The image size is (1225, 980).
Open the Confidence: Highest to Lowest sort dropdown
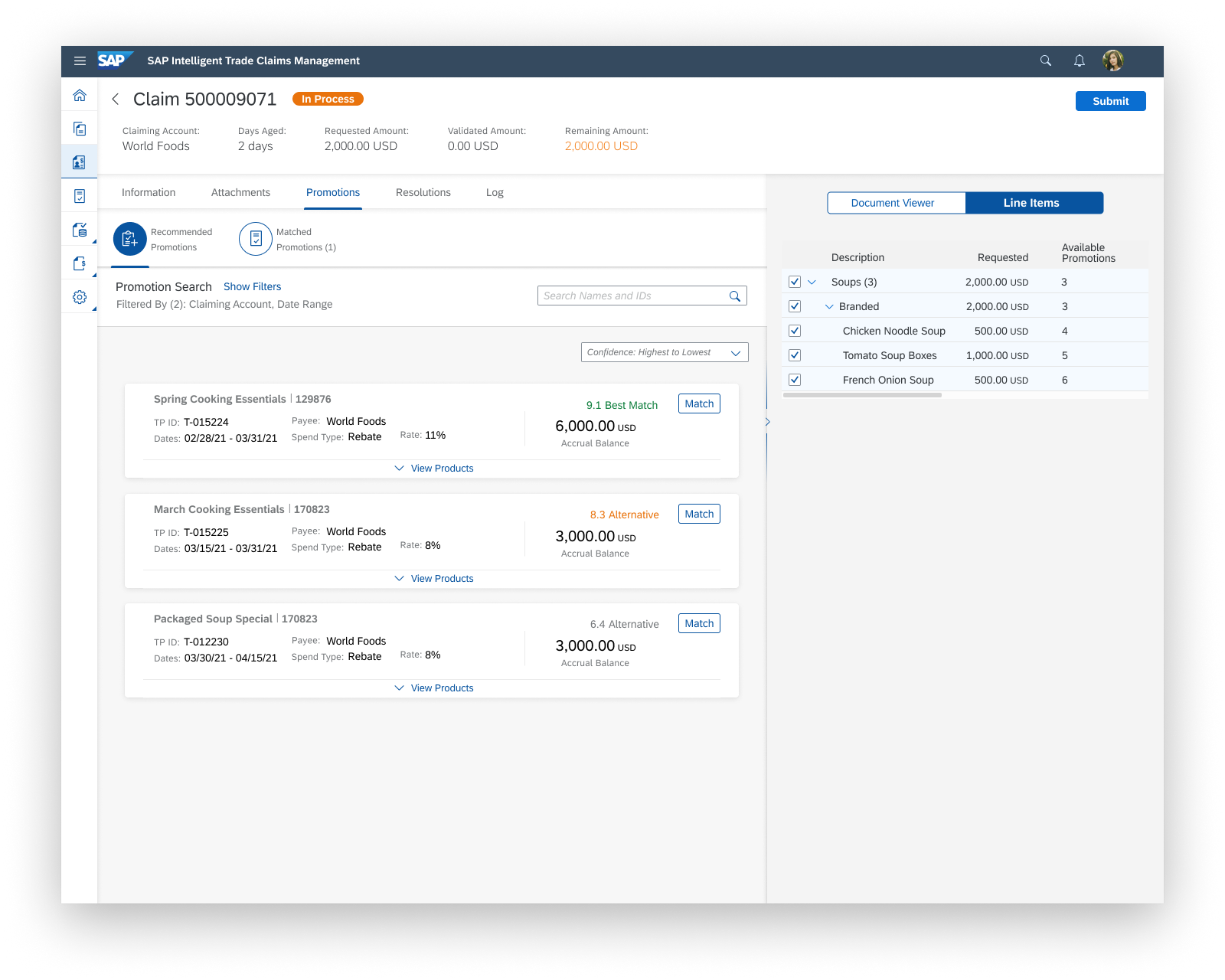[665, 352]
